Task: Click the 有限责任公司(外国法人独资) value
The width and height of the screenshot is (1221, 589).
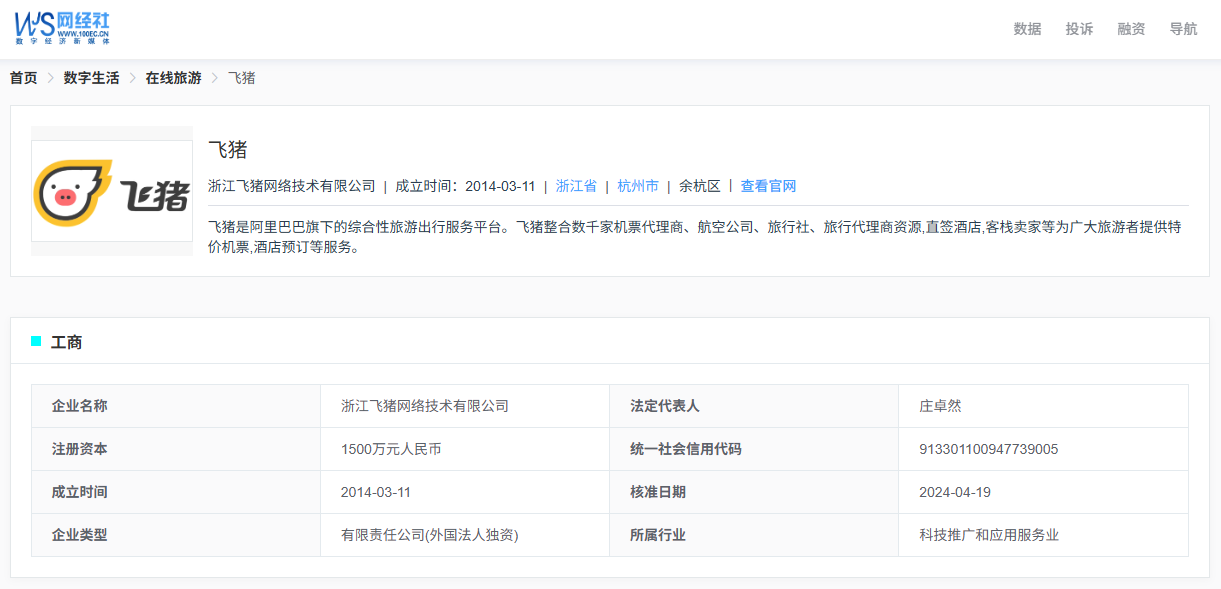Action: 430,535
